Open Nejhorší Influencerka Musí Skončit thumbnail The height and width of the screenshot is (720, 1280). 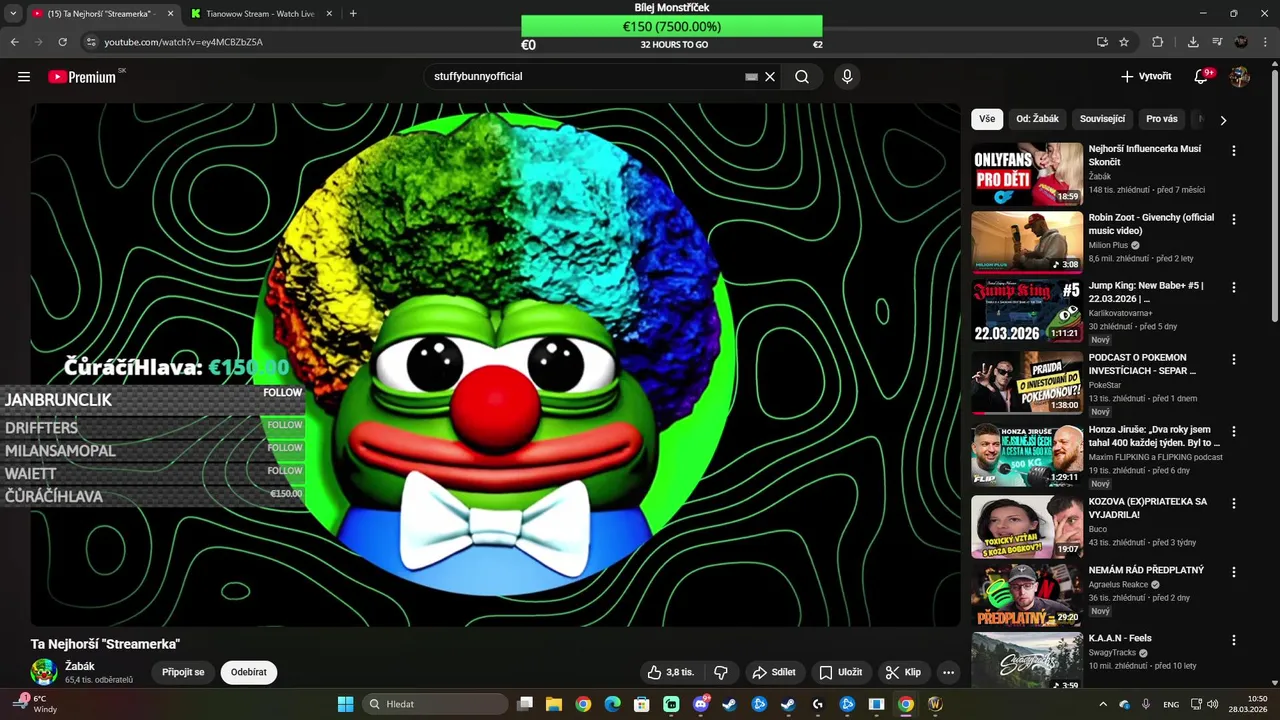(1027, 174)
